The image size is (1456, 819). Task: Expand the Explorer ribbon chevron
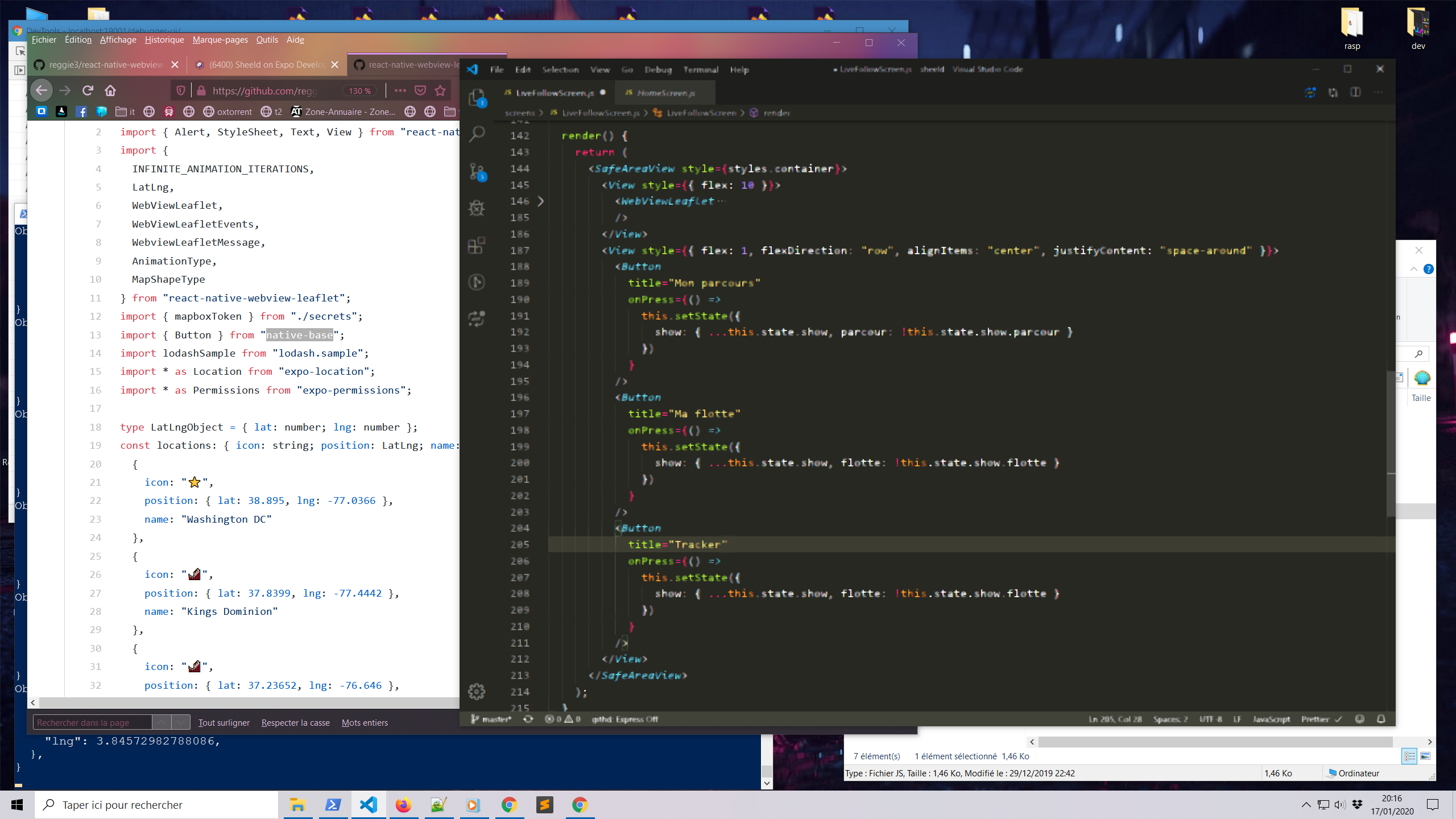1414,269
